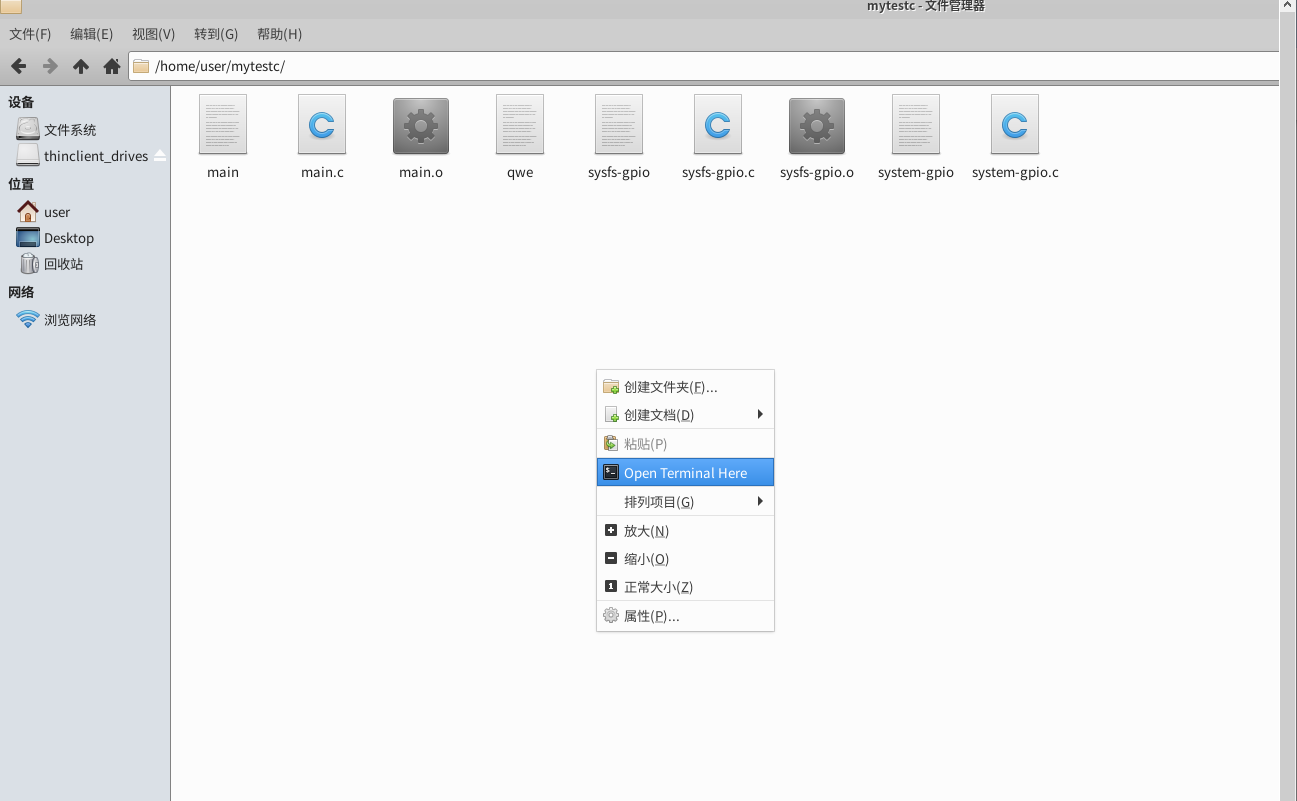The image size is (1297, 801).
Task: Open 浏览网络 in the sidebar
Action: pos(70,320)
